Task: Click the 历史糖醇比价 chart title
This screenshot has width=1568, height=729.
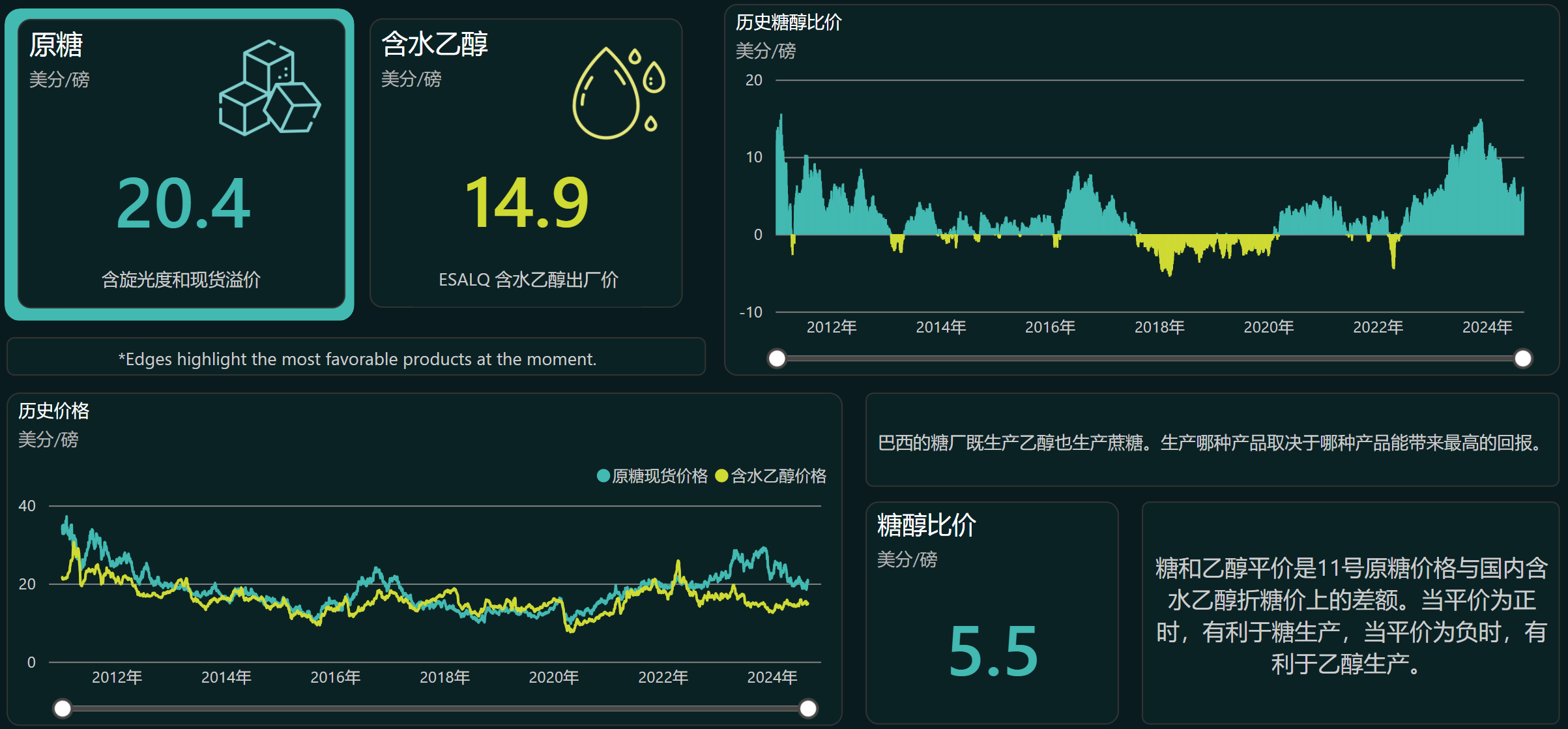Action: [x=789, y=23]
